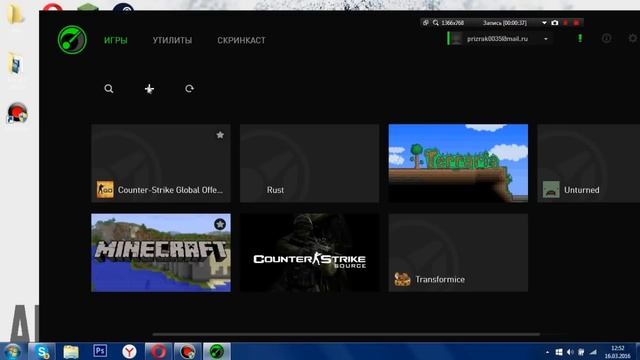Open the Transformice game tile
Image resolution: width=640 pixels, height=360 pixels.
(458, 253)
